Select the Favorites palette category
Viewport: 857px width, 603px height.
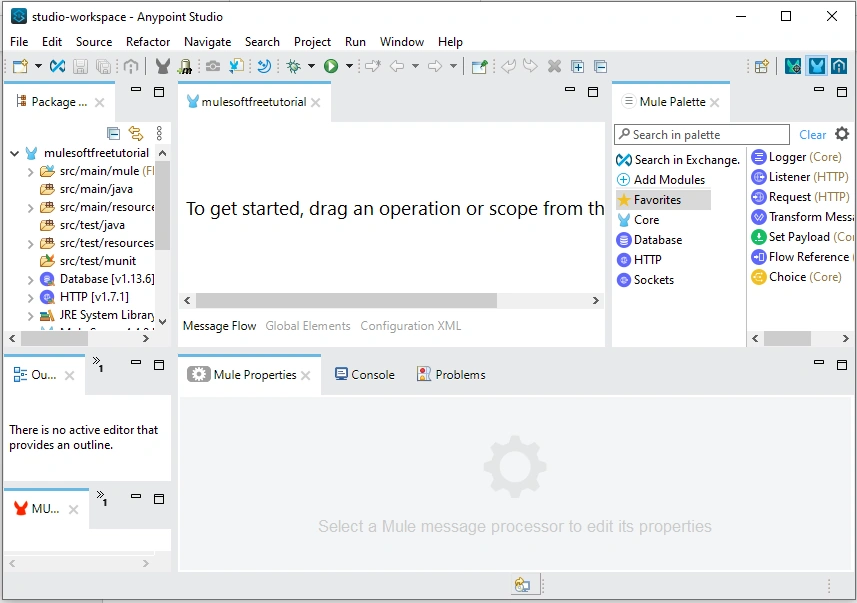coord(663,200)
